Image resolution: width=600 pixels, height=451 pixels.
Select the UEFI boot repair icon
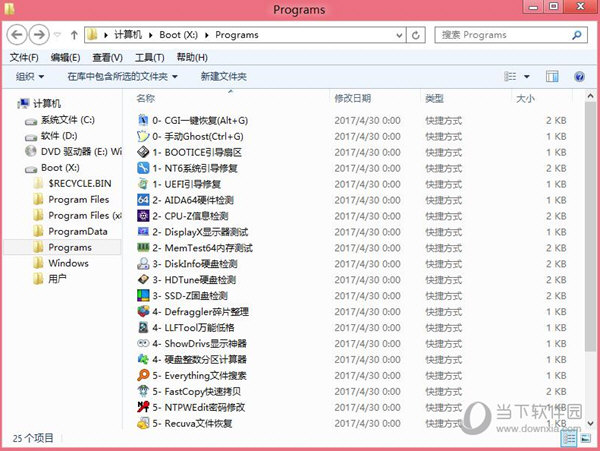click(143, 184)
